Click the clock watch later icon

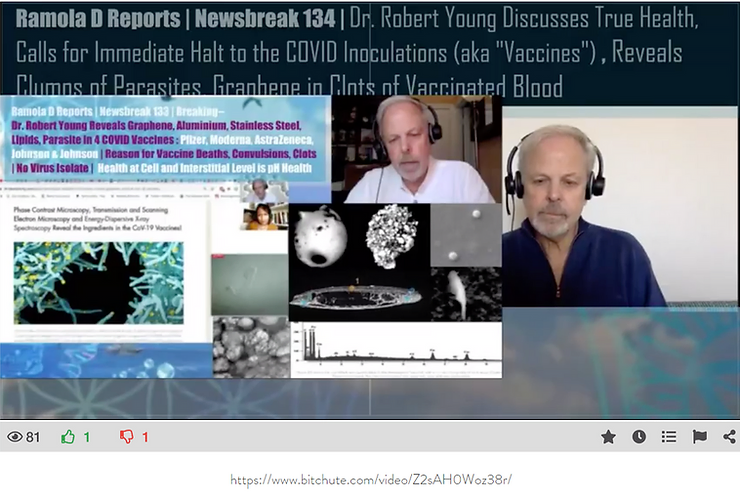pyautogui.click(x=638, y=437)
